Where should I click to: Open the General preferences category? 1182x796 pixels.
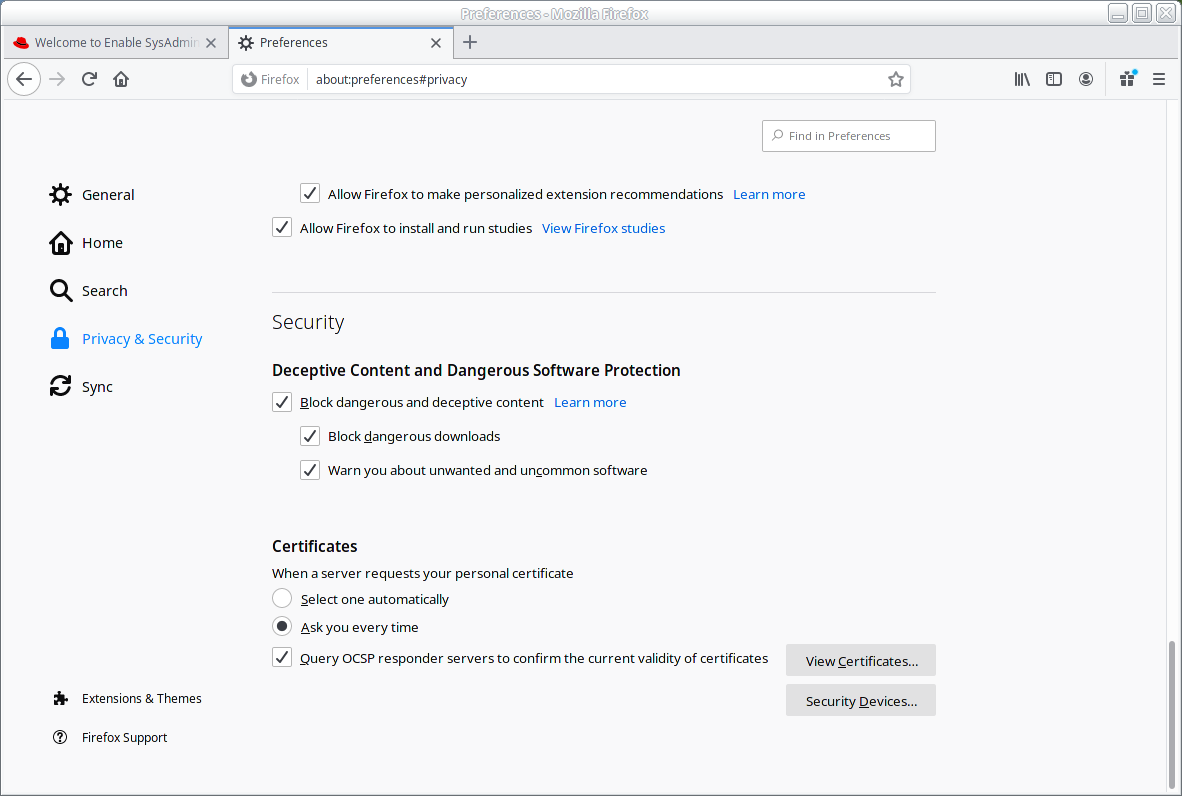pos(107,195)
